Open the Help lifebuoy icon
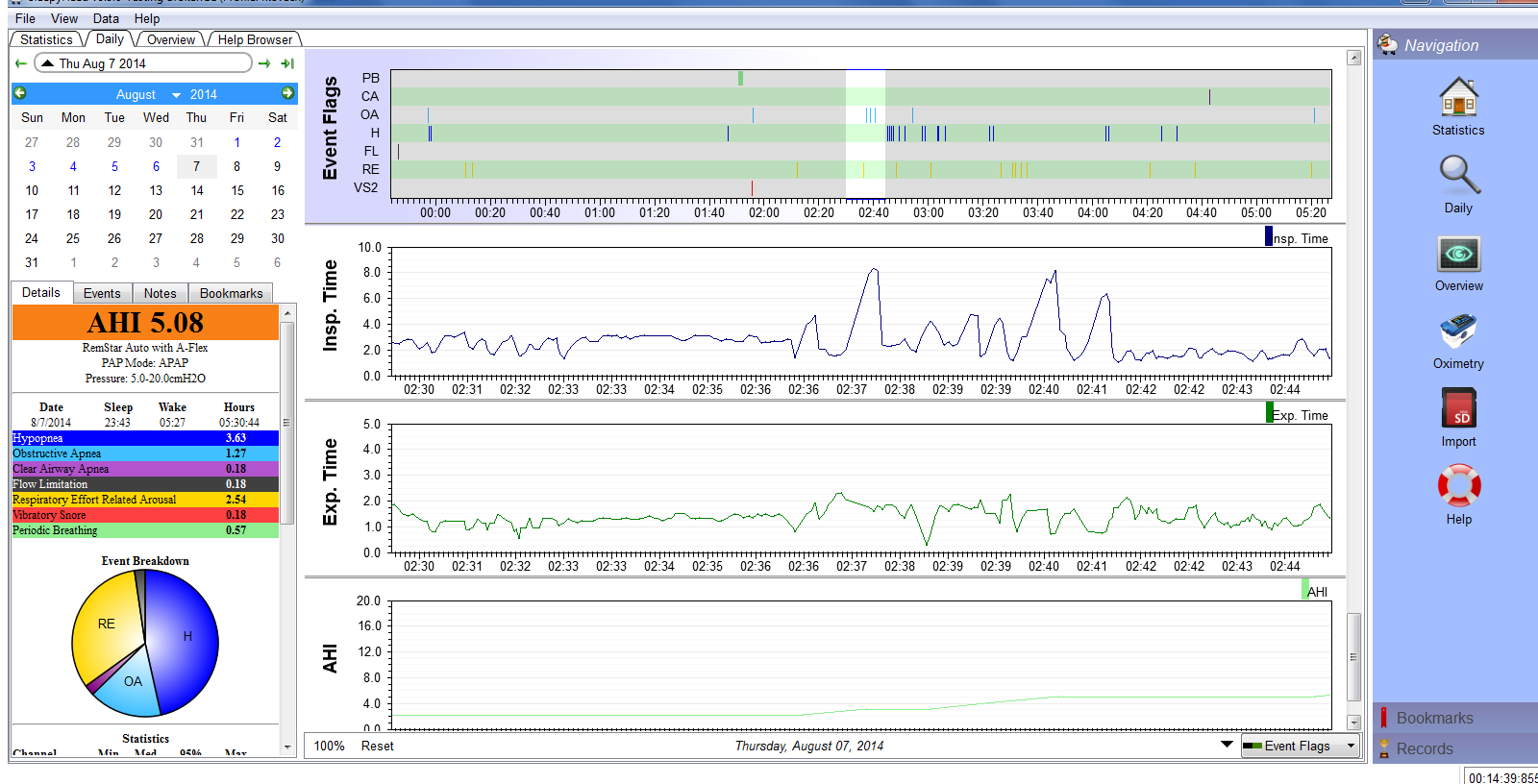The width and height of the screenshot is (1538, 784). pos(1458,485)
